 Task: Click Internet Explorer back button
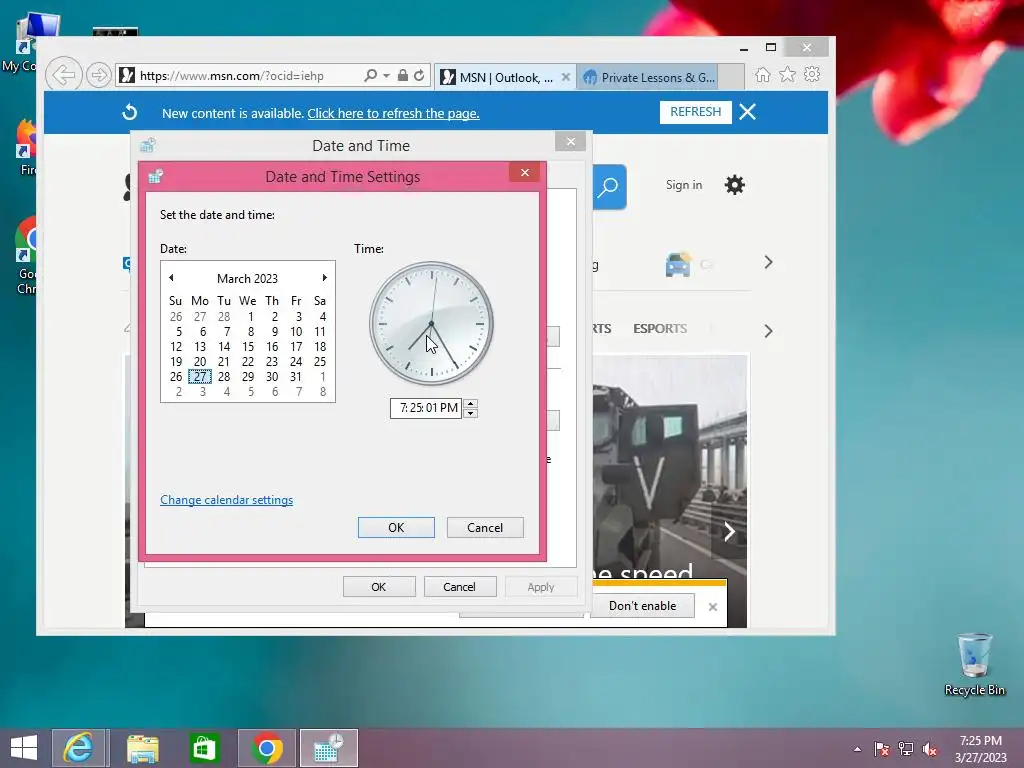click(64, 75)
